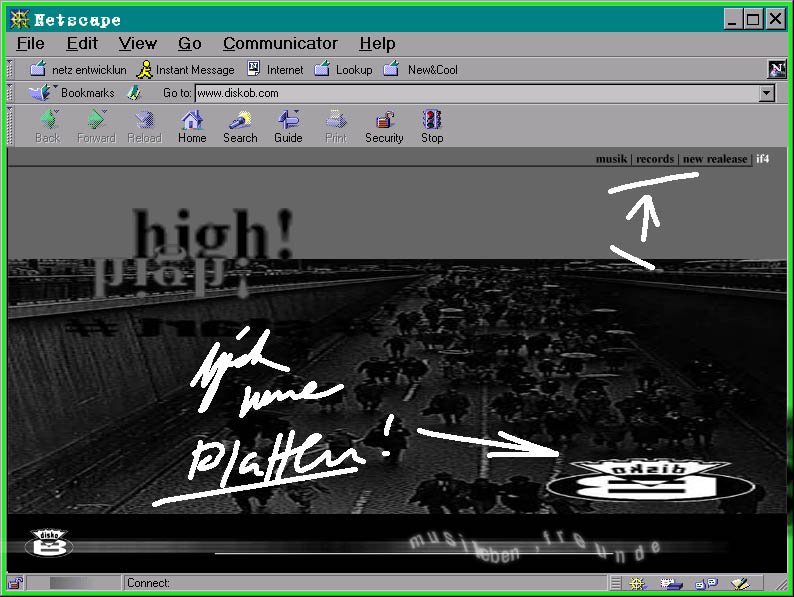This screenshot has width=794, height=597.
Task: Open the Guide toolbar button
Action: (x=288, y=126)
